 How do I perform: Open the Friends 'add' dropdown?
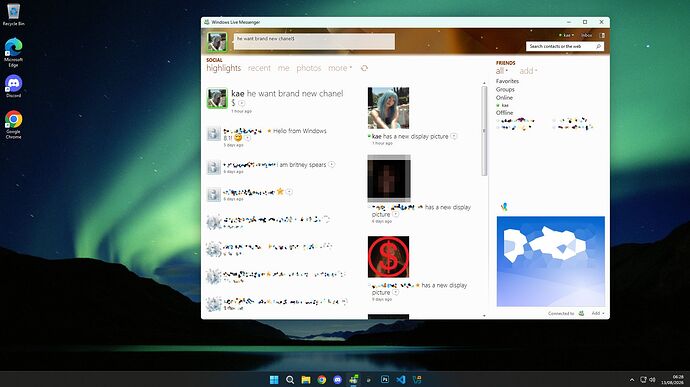click(528, 71)
